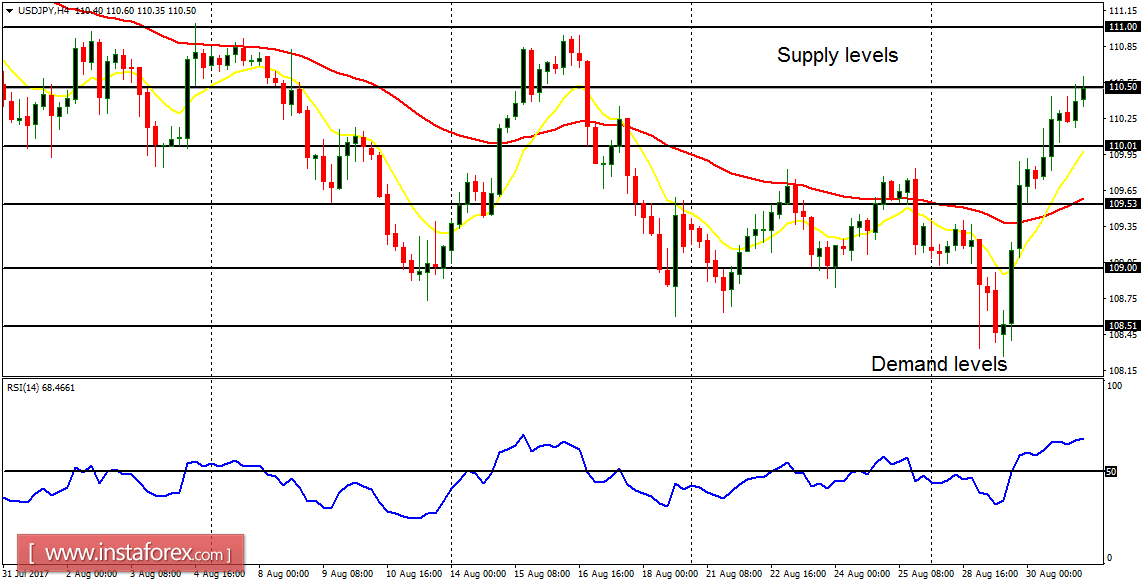The image size is (1143, 585).
Task: Click the Supply levels text annotation
Action: pos(836,56)
